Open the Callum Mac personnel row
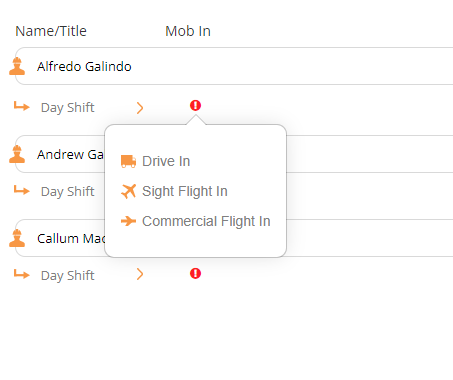The width and height of the screenshot is (453, 380). (234, 238)
